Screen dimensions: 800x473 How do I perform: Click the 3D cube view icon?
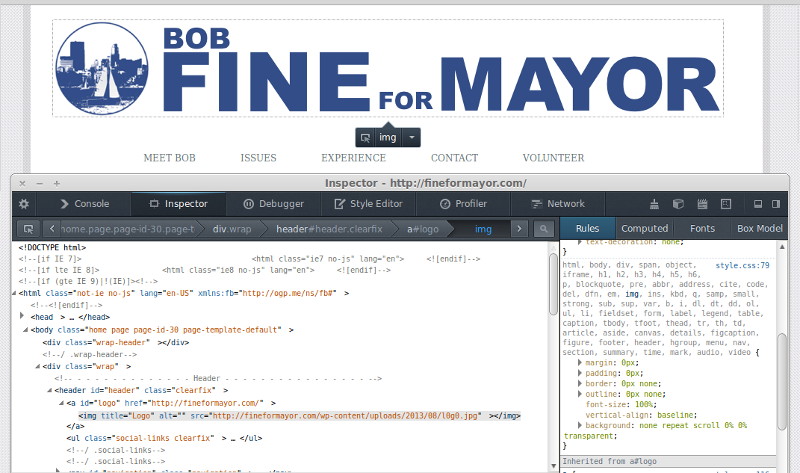678,204
